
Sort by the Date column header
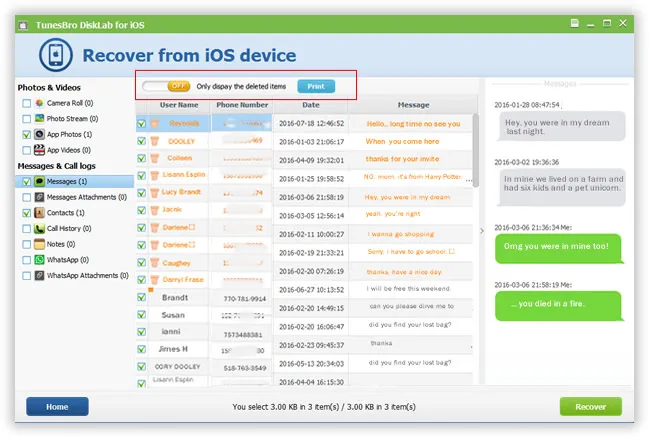point(311,105)
